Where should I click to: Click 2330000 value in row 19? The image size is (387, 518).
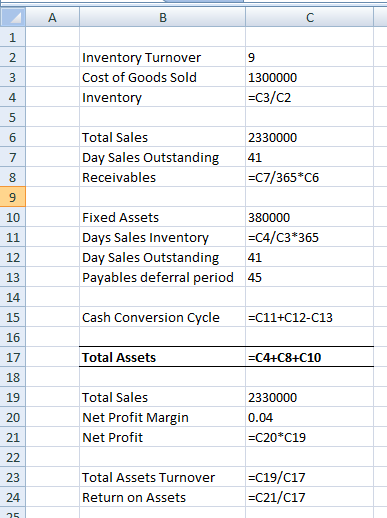point(310,397)
